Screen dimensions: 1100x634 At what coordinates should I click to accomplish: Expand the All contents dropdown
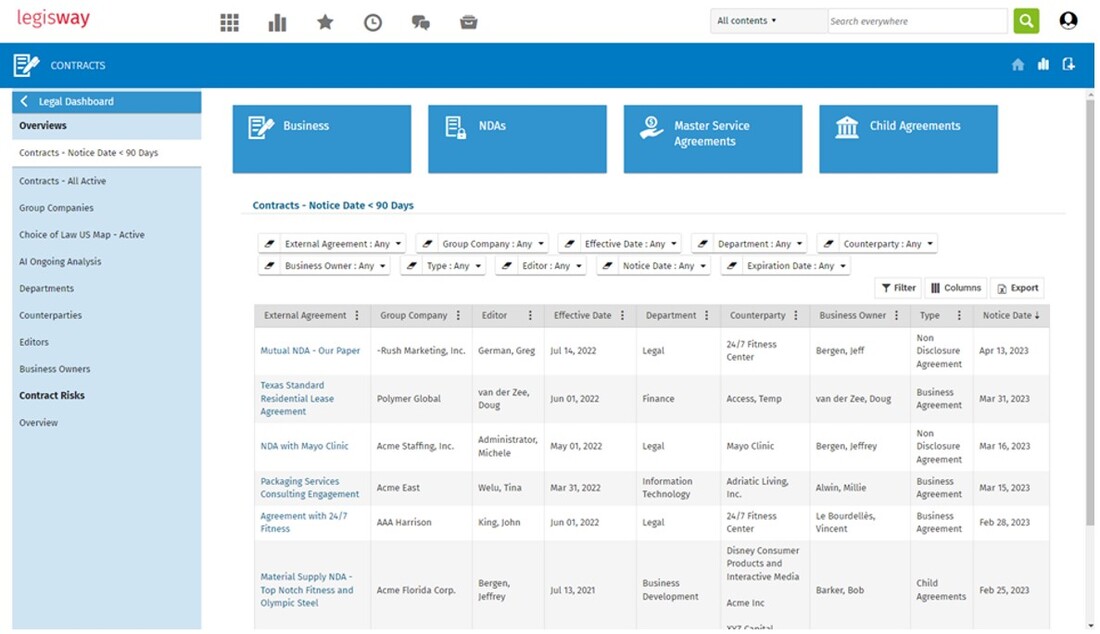tap(768, 21)
